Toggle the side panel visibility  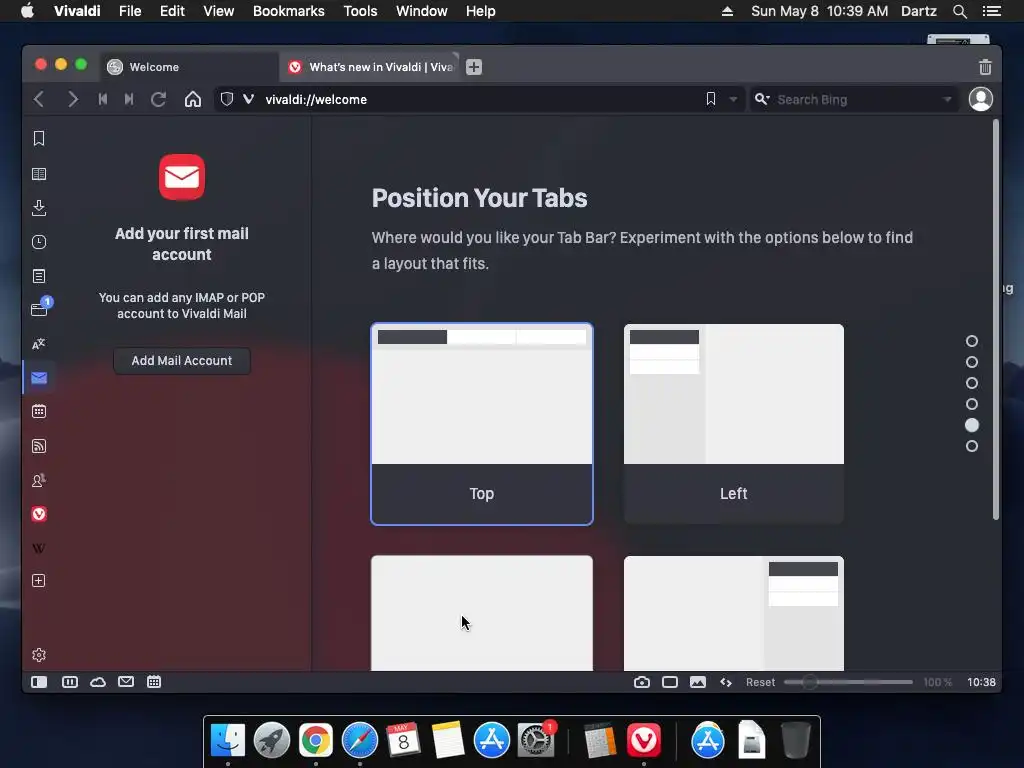pos(39,682)
